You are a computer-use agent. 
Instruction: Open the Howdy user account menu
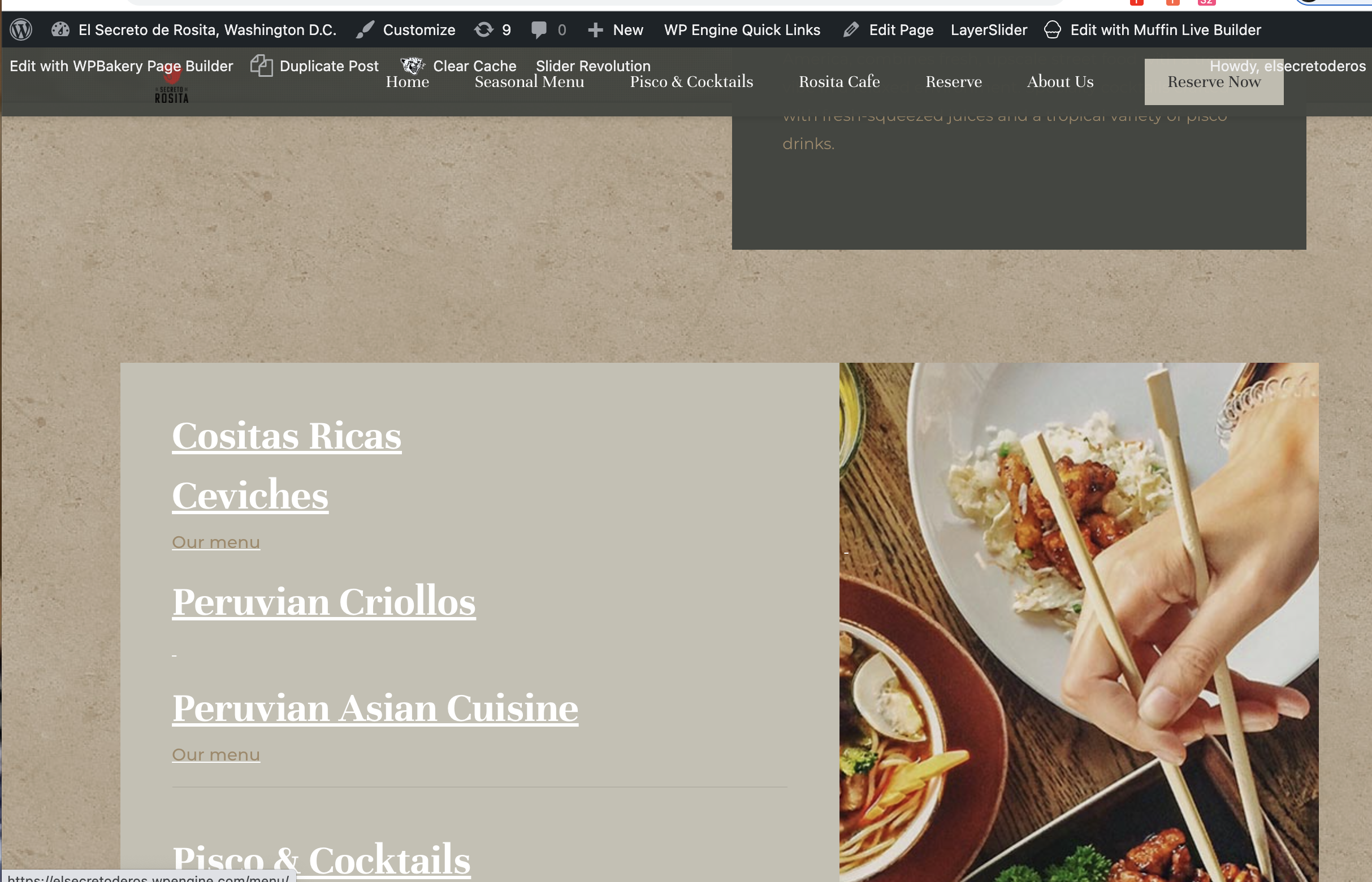(x=1287, y=66)
